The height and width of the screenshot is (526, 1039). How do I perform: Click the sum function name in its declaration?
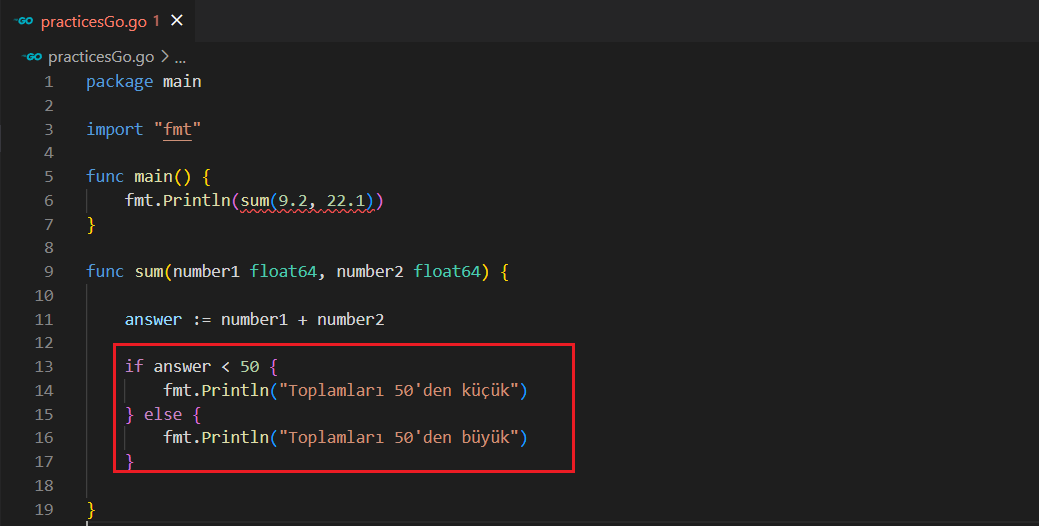(x=148, y=271)
